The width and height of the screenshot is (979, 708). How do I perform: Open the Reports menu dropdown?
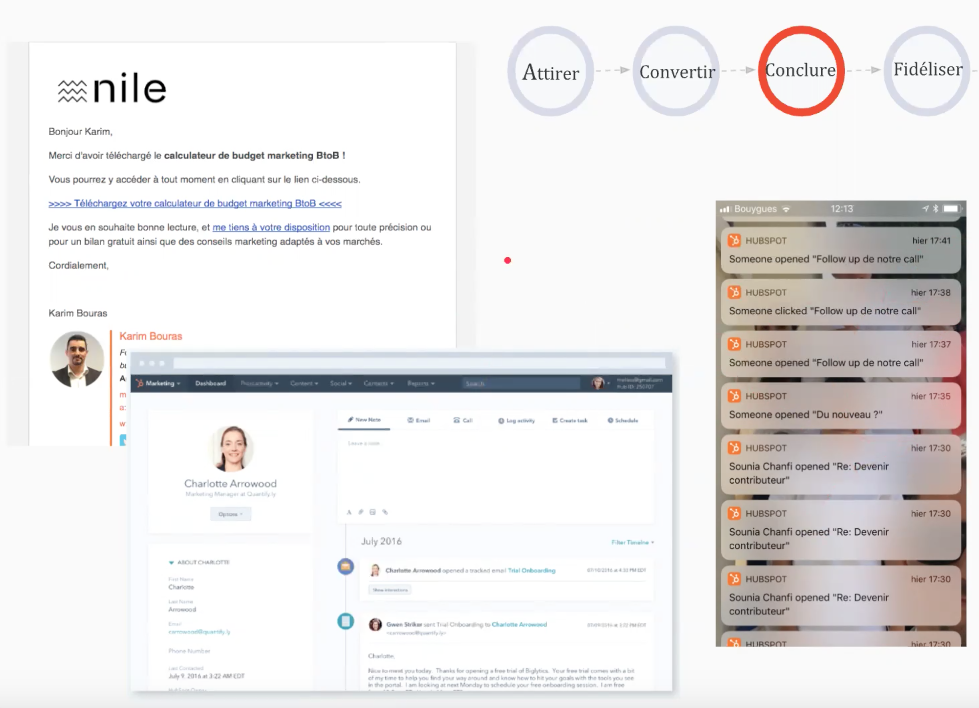[421, 383]
